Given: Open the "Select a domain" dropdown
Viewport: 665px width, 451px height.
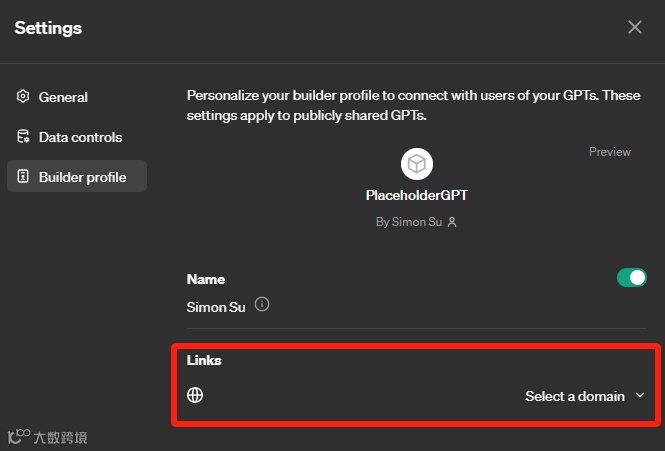Looking at the screenshot, I should pos(575,396).
